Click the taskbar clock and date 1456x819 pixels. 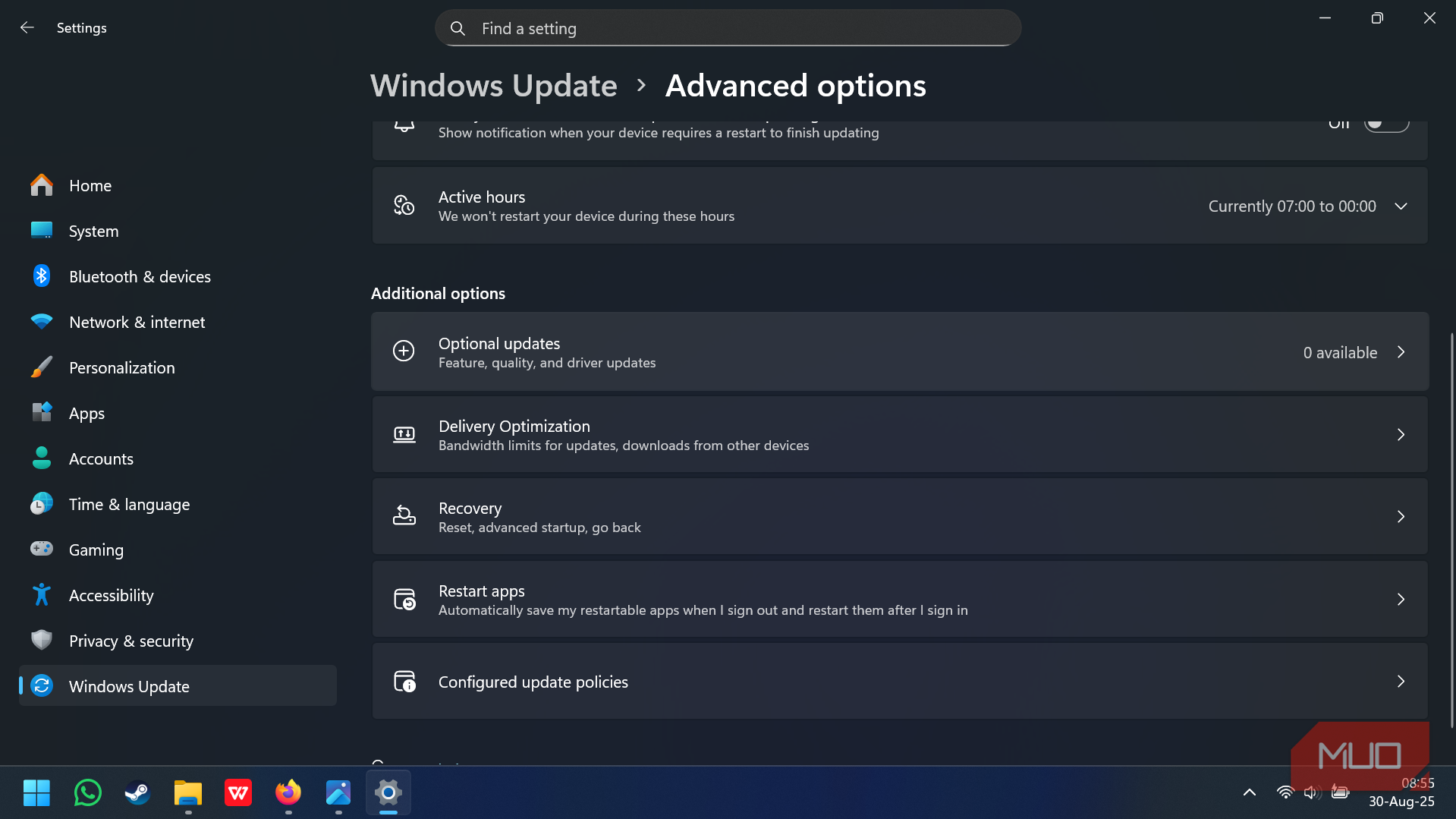point(1401,792)
